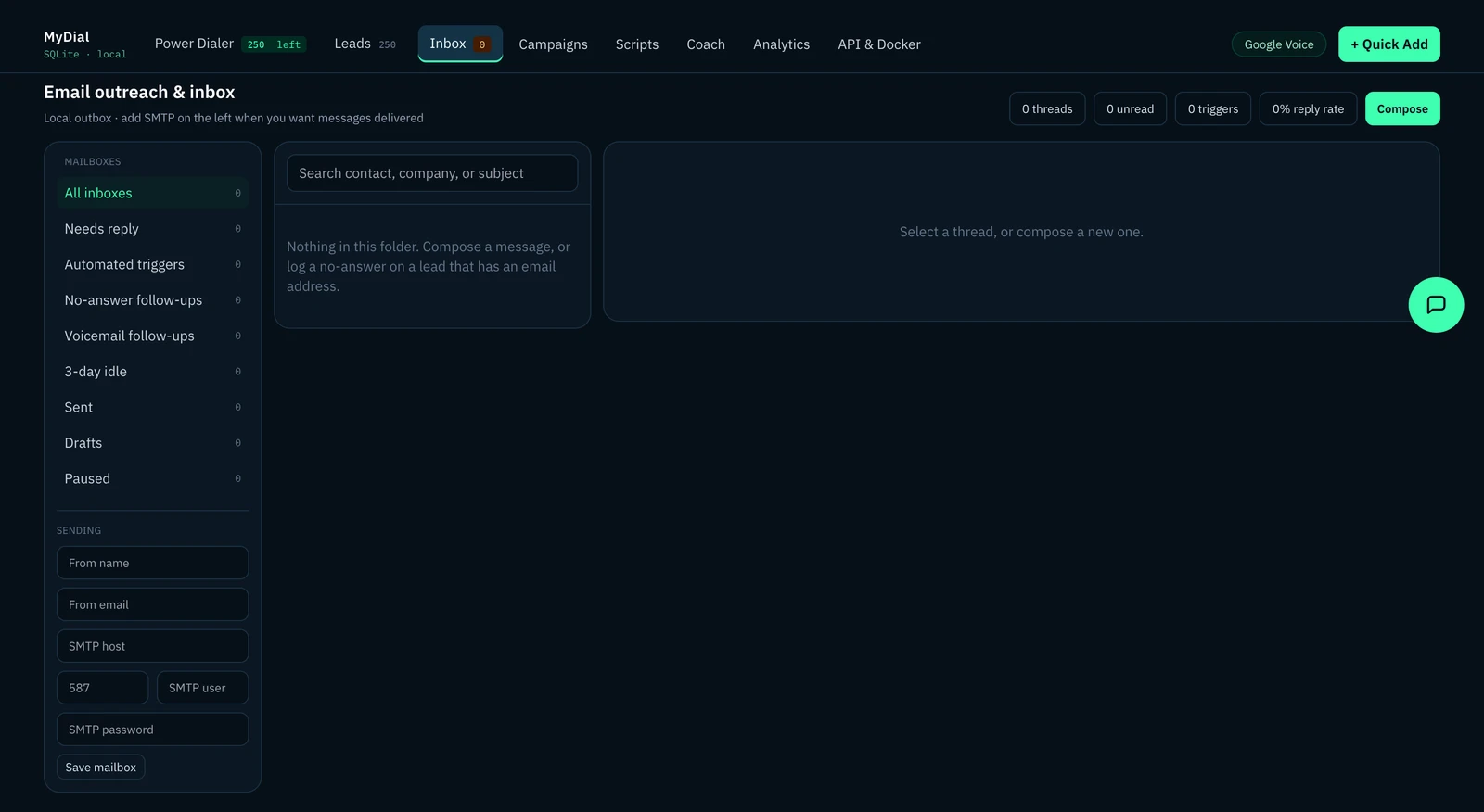Viewport: 1484px width, 812px height.
Task: Open the Automated triggers mailbox
Action: tap(153, 264)
